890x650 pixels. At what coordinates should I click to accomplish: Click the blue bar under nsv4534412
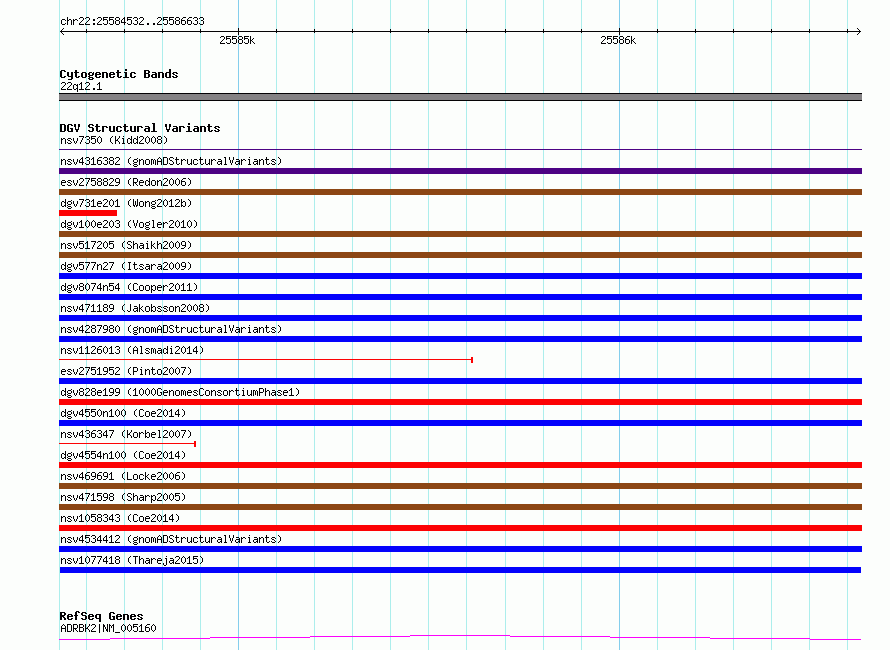(x=460, y=549)
